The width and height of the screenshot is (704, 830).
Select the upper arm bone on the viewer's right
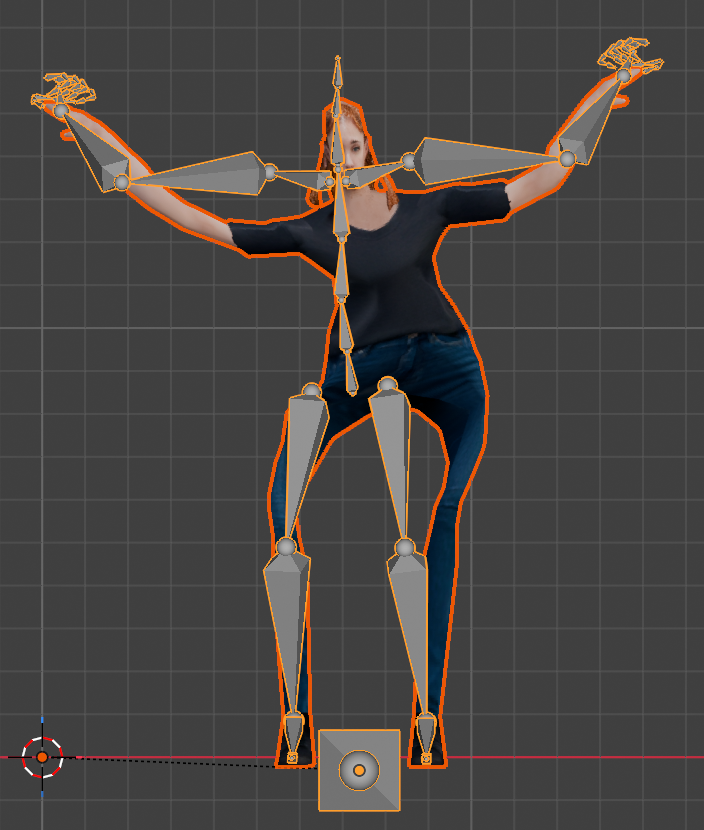click(484, 159)
